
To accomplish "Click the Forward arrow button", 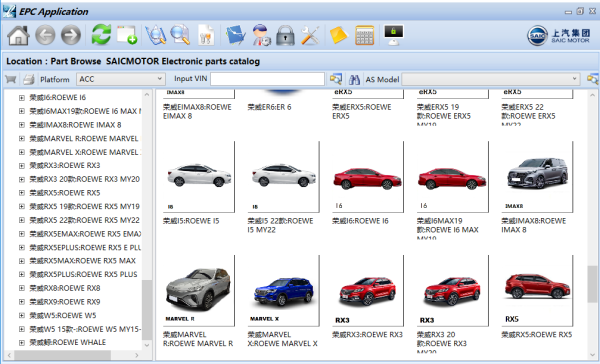I will (x=71, y=36).
